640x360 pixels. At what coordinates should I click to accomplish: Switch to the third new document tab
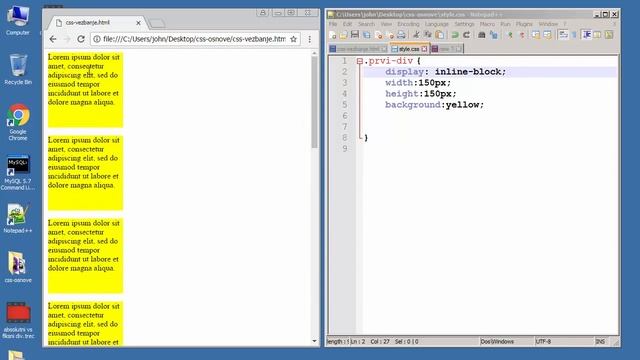pyautogui.click(x=447, y=49)
